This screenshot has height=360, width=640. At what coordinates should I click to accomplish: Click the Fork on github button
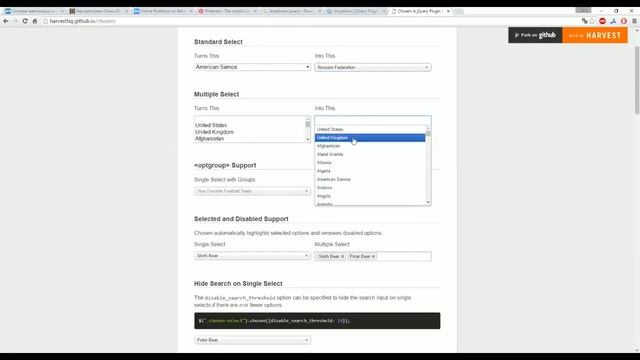click(535, 35)
